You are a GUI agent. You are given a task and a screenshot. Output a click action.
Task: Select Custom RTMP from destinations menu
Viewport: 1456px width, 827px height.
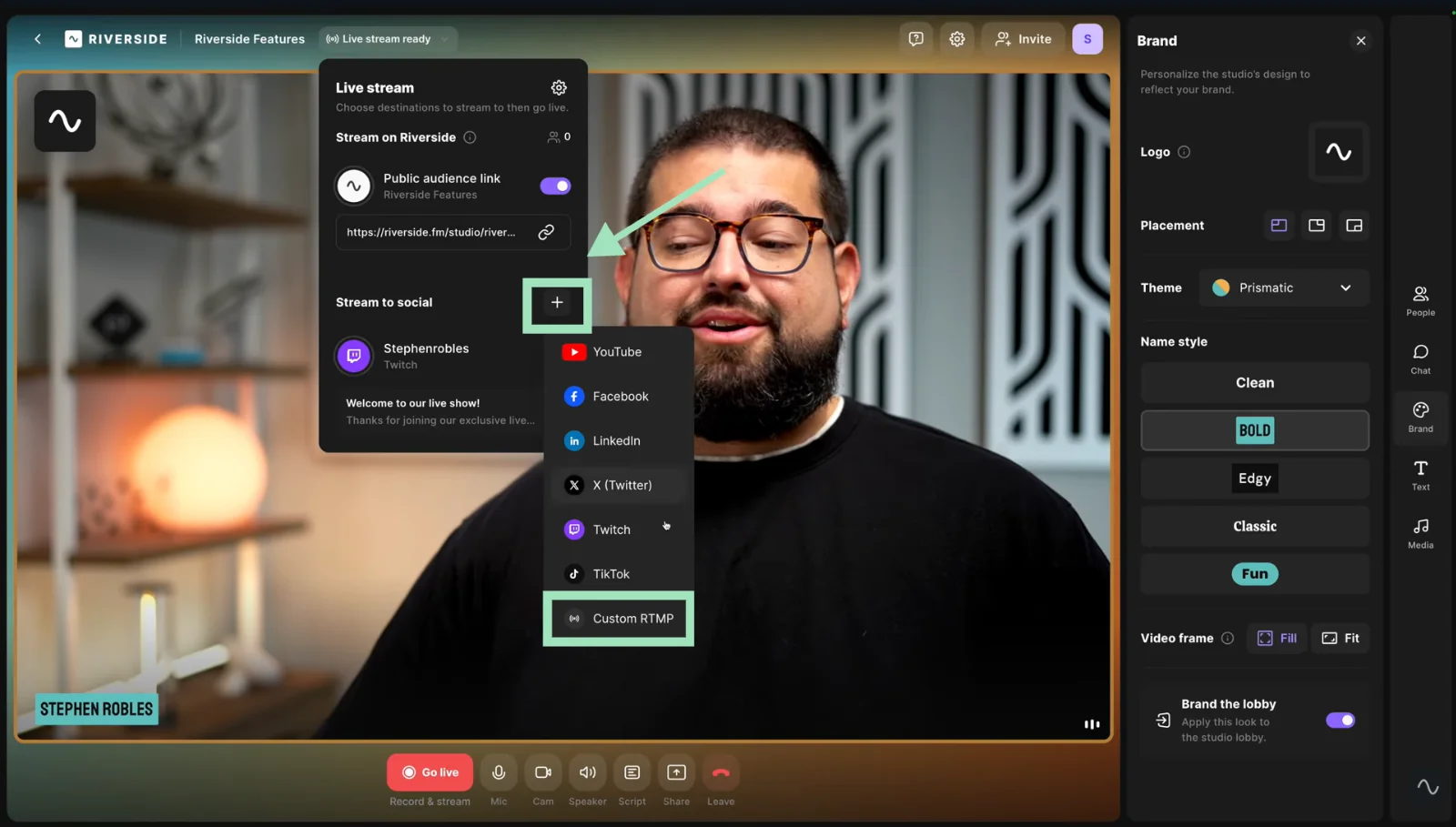(x=619, y=619)
